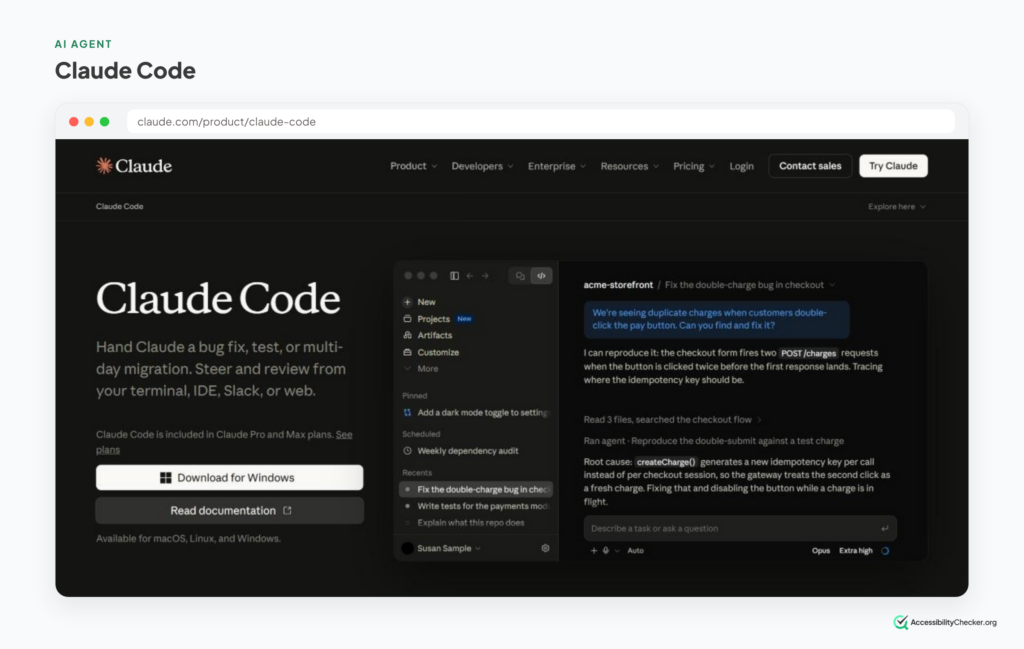Click the blue usage ring icon
Screen dimensions: 1024x649
click(885, 550)
